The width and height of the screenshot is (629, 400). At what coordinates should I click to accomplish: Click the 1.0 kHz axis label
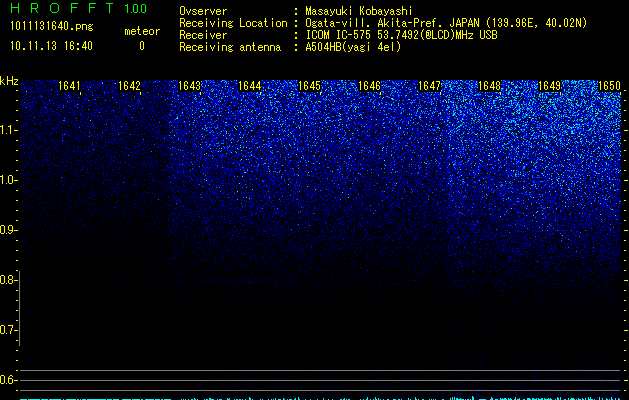[8, 180]
